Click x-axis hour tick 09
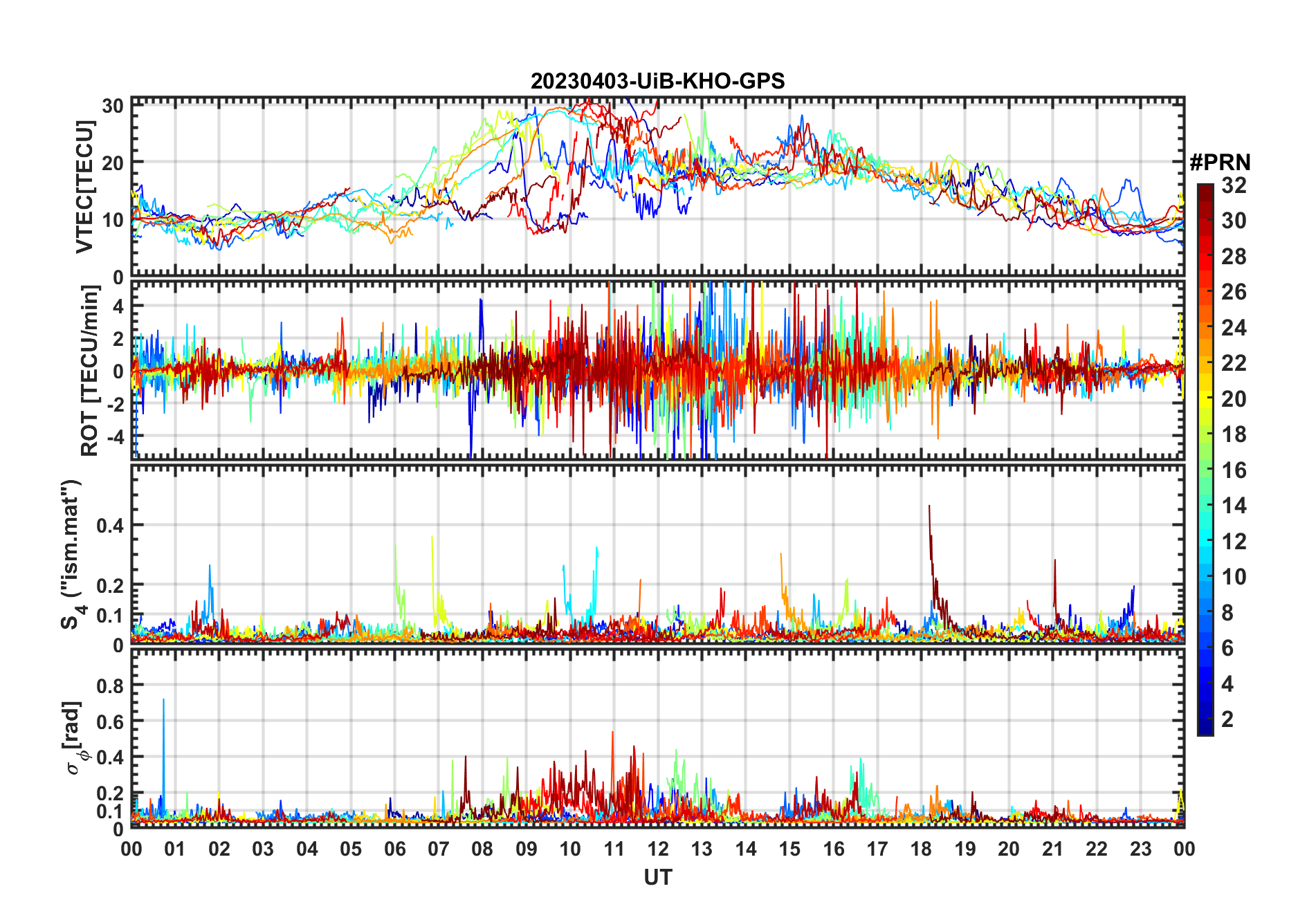The height and width of the screenshot is (920, 1316). 527,849
